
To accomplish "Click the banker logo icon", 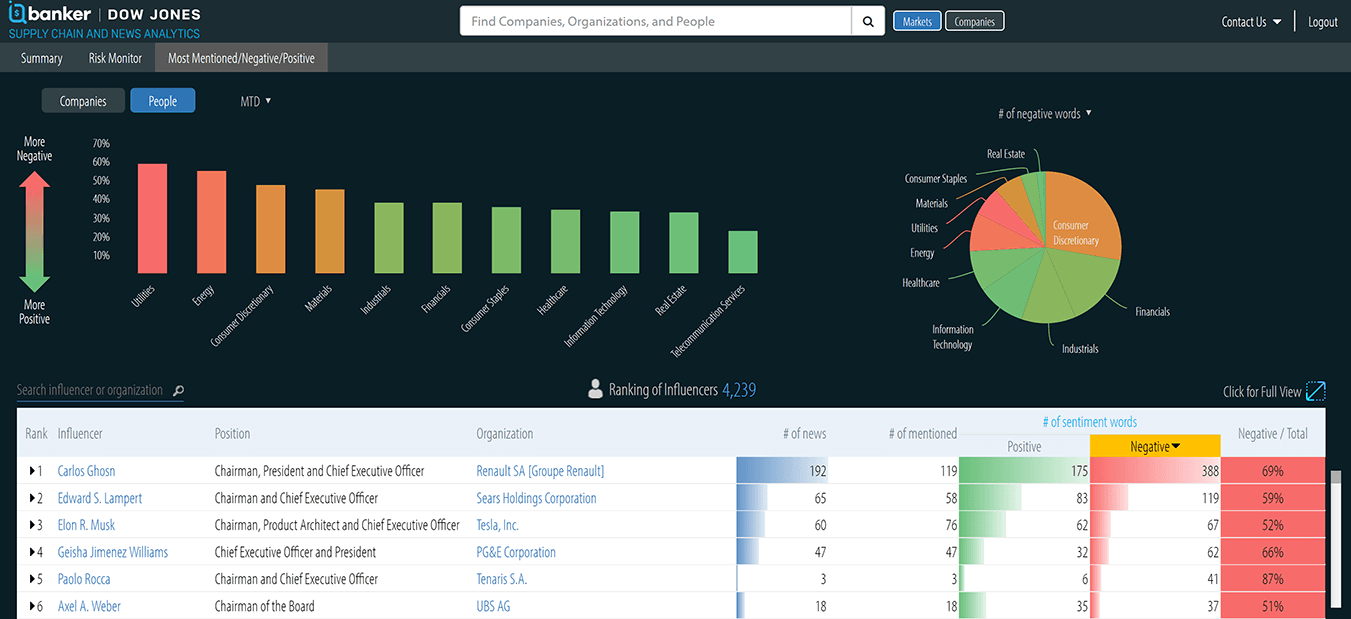I will (17, 14).
